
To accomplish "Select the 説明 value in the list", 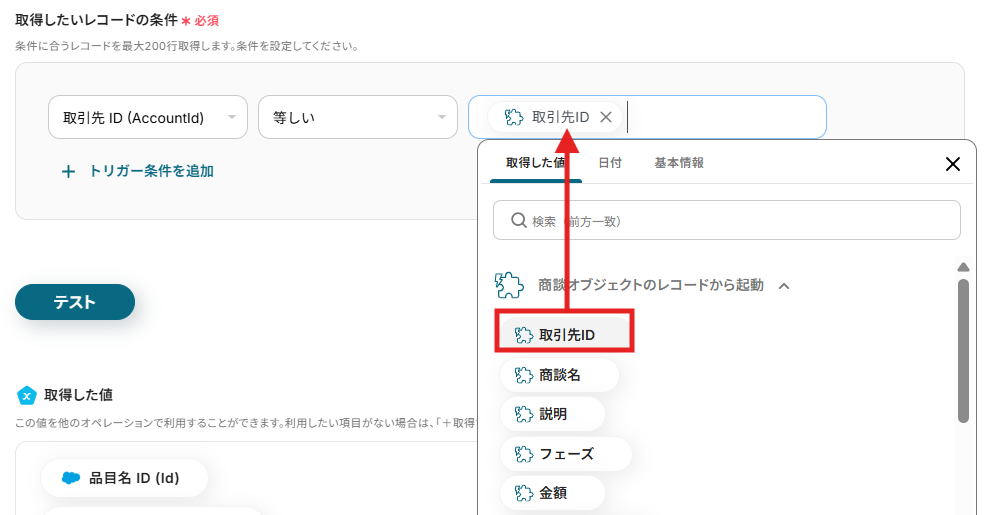I will click(552, 414).
